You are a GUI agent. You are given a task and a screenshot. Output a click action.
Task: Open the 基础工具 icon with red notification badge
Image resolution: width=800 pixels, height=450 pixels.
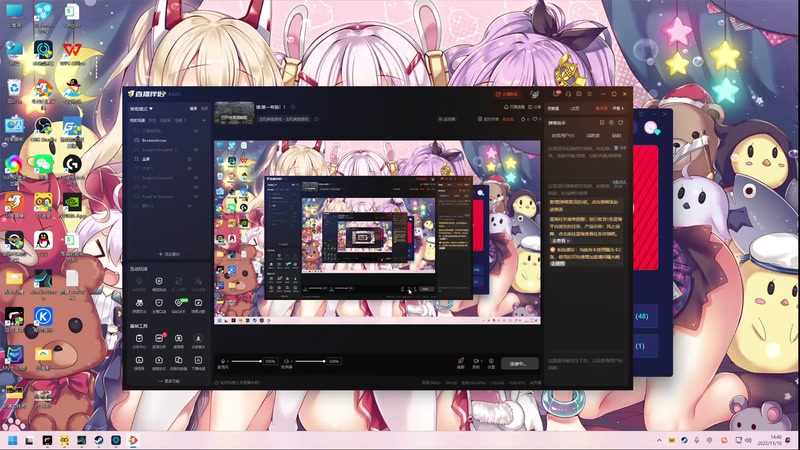(159, 341)
